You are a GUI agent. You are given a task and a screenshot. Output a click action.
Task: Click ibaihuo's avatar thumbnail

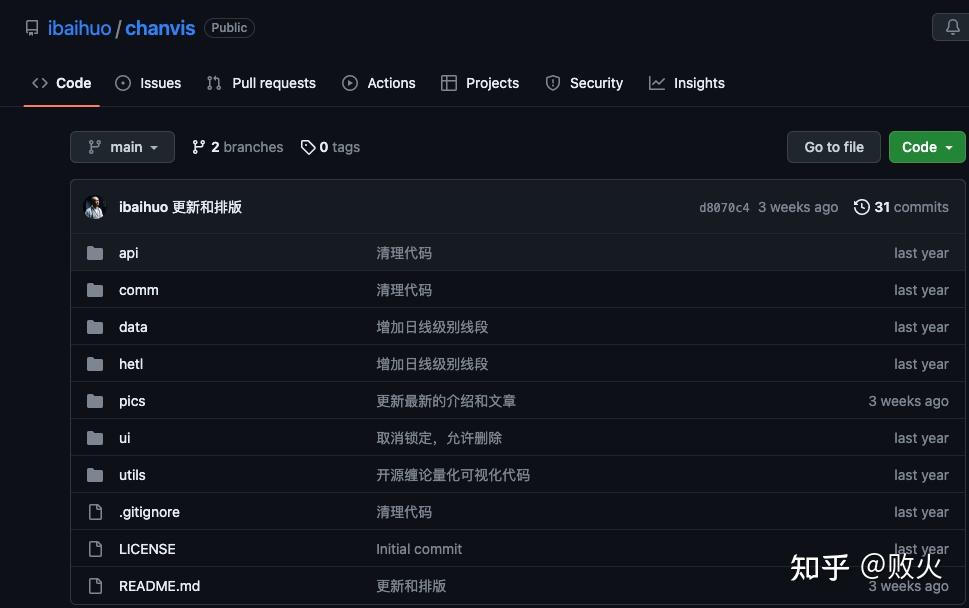tap(94, 207)
